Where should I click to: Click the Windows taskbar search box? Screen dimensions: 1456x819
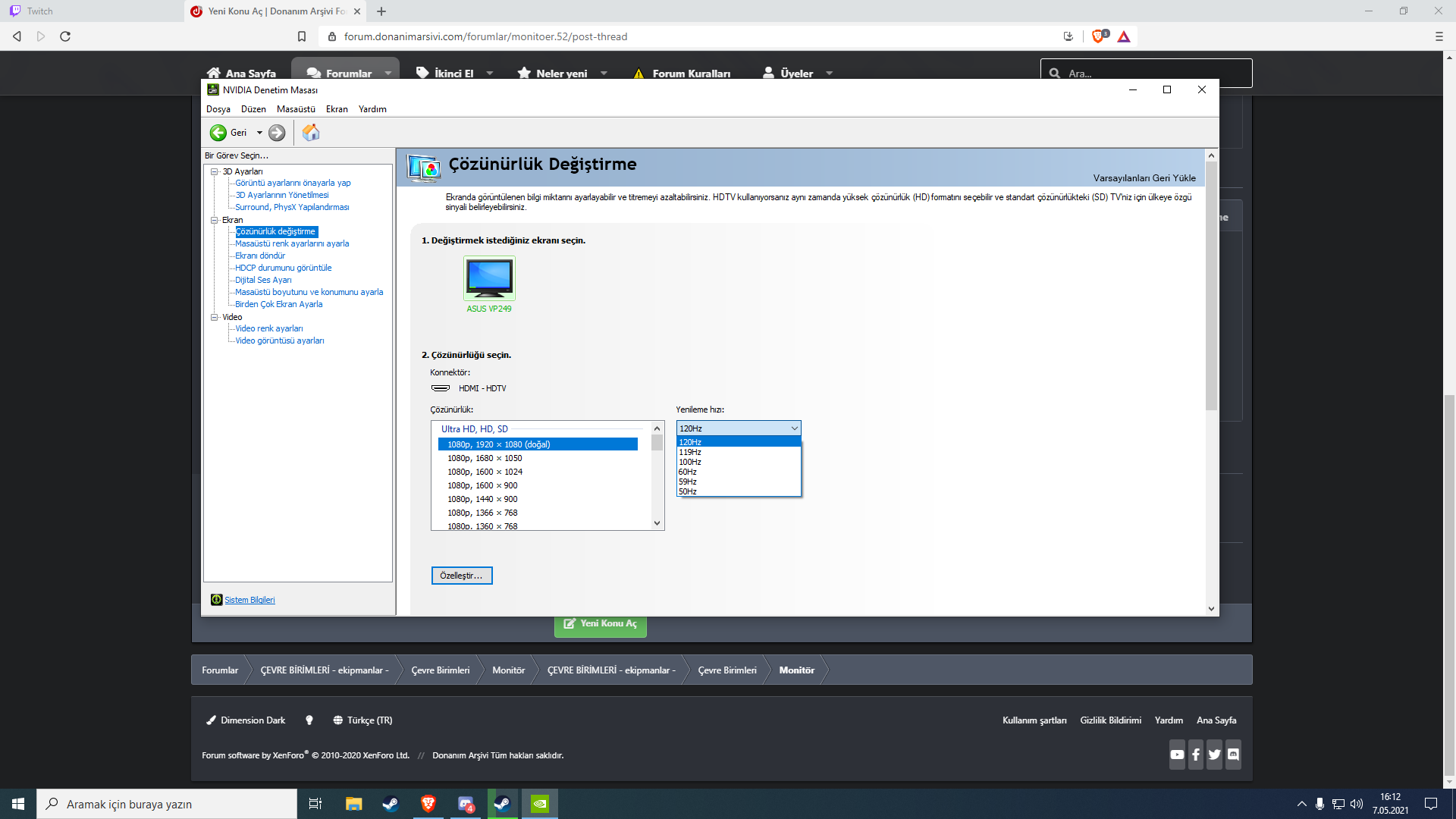(167, 804)
